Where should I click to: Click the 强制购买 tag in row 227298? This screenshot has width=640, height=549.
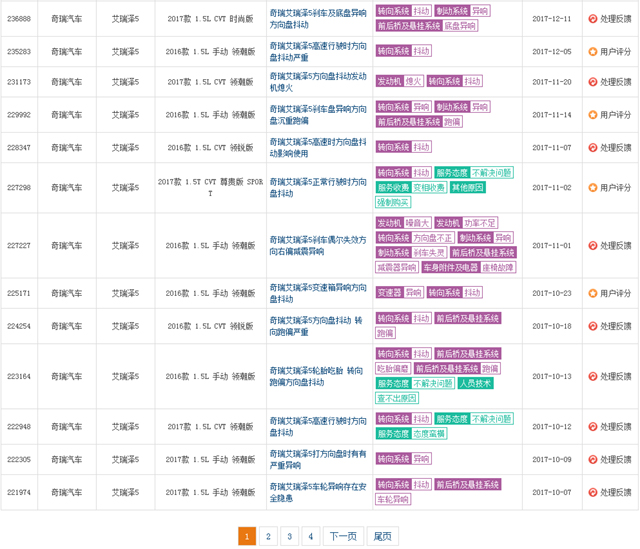click(393, 202)
